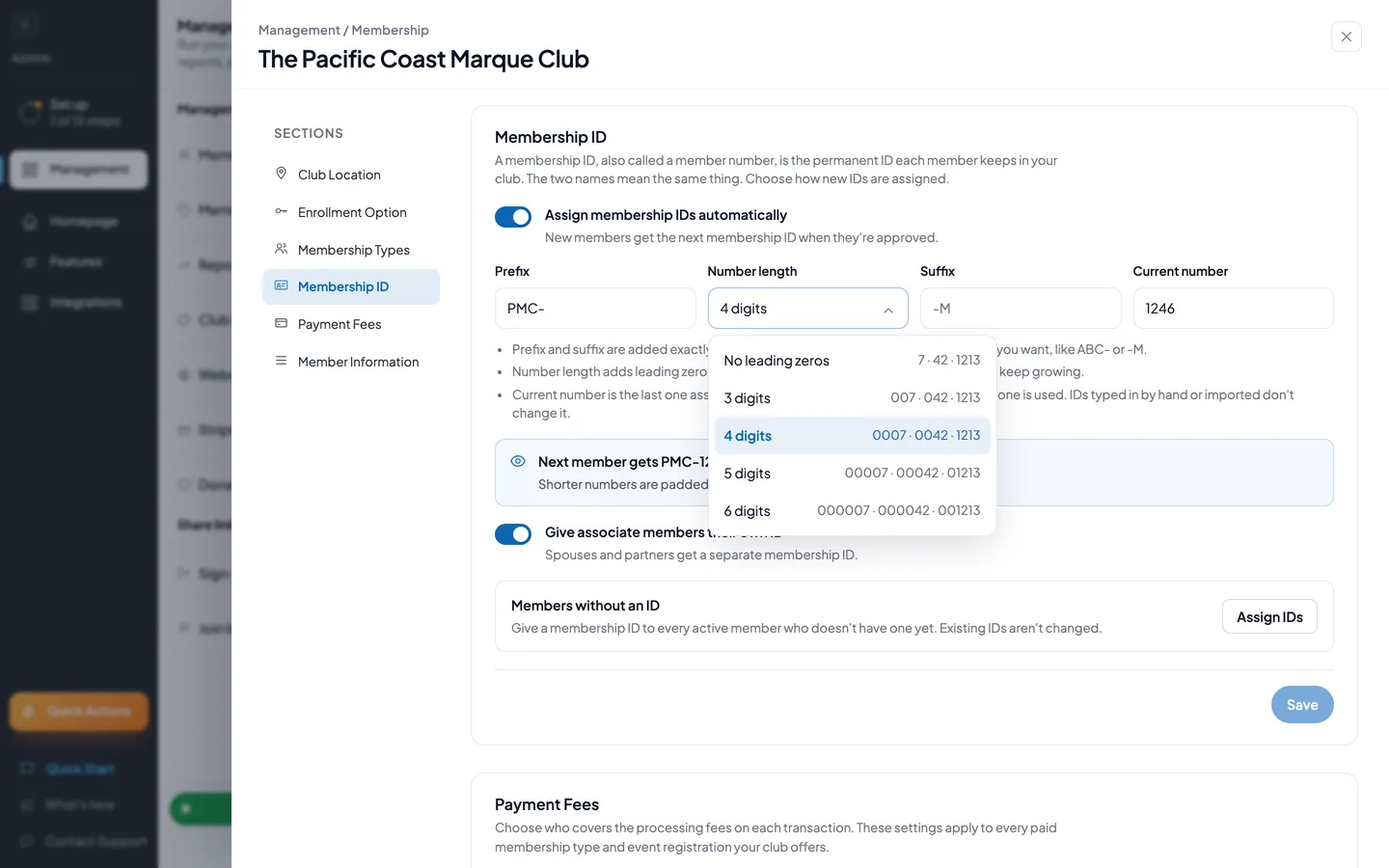
Task: Click the Assign IDs button
Action: pyautogui.click(x=1269, y=617)
